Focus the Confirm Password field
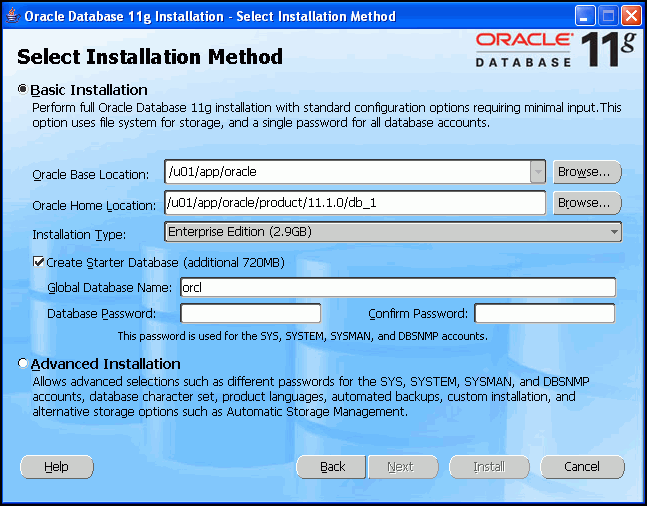The width and height of the screenshot is (647, 506). click(x=544, y=314)
